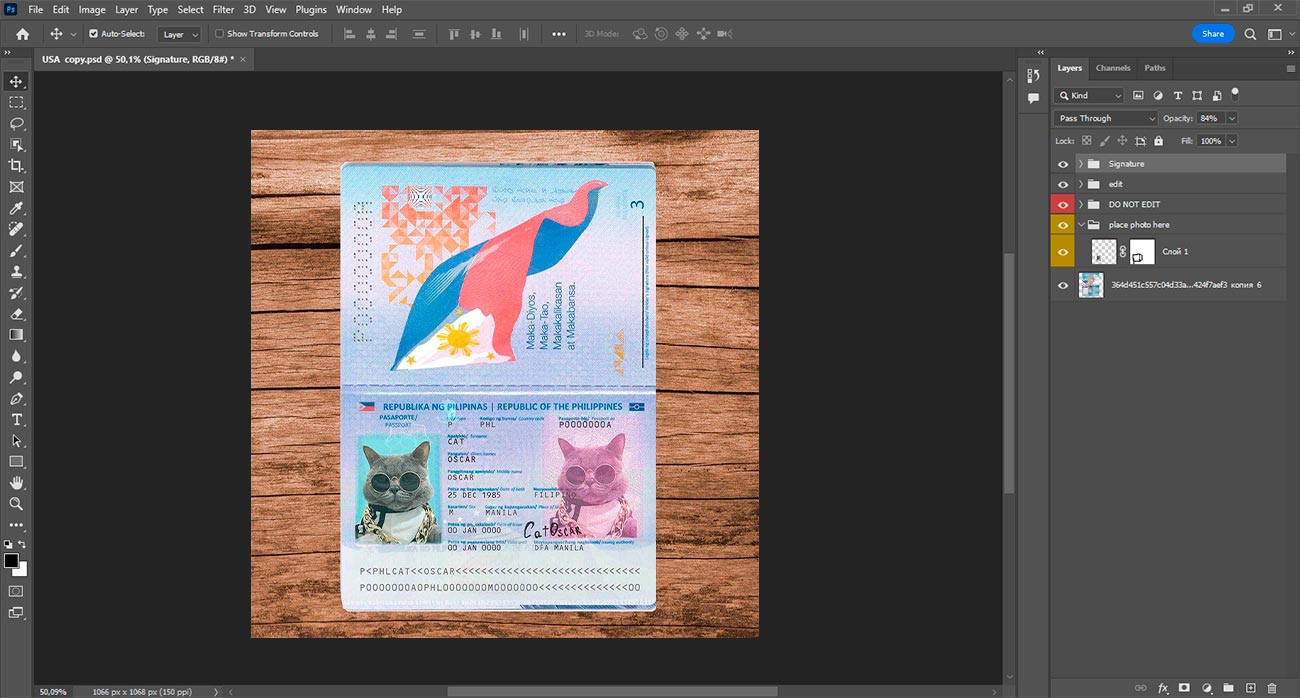The image size is (1300, 698).
Task: Expand the Signature group
Action: [x=1081, y=164]
